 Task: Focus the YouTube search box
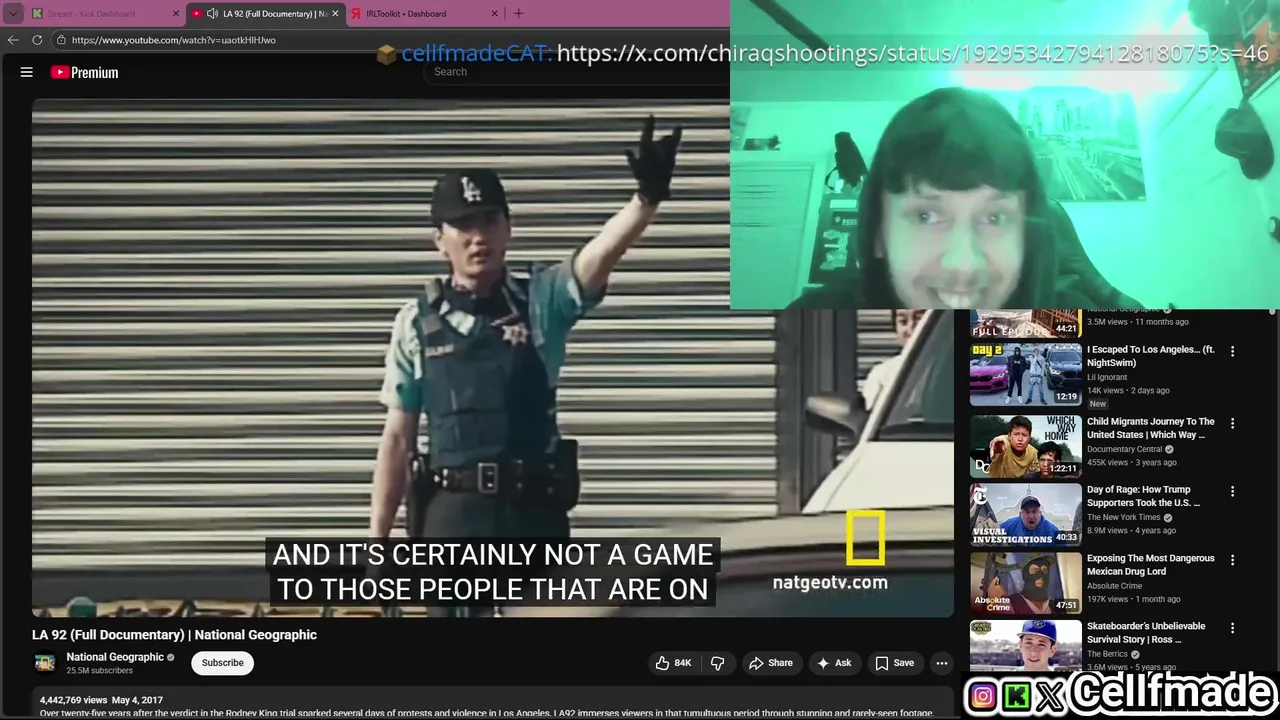[575, 72]
